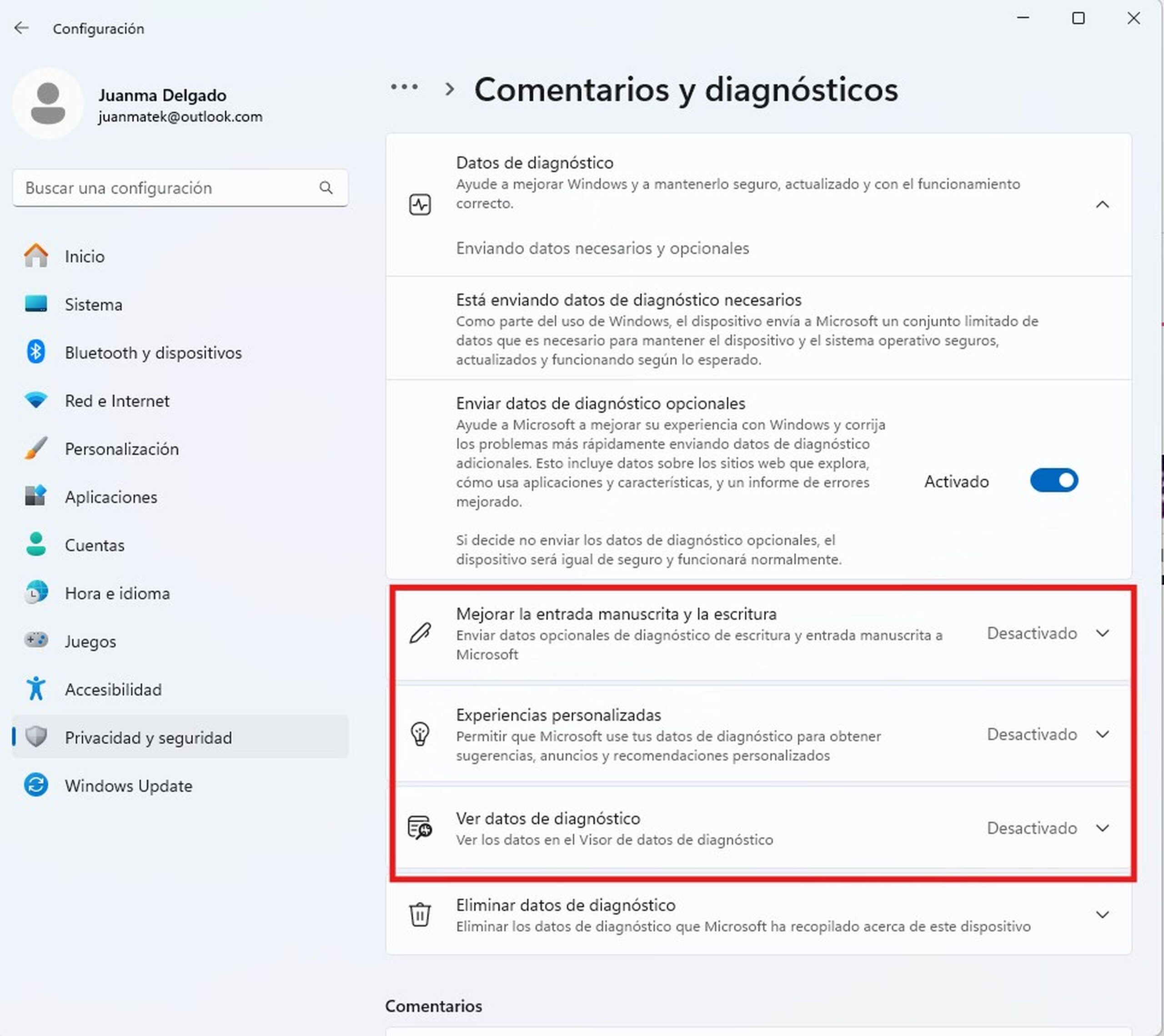Click the user profile avatar

[48, 104]
